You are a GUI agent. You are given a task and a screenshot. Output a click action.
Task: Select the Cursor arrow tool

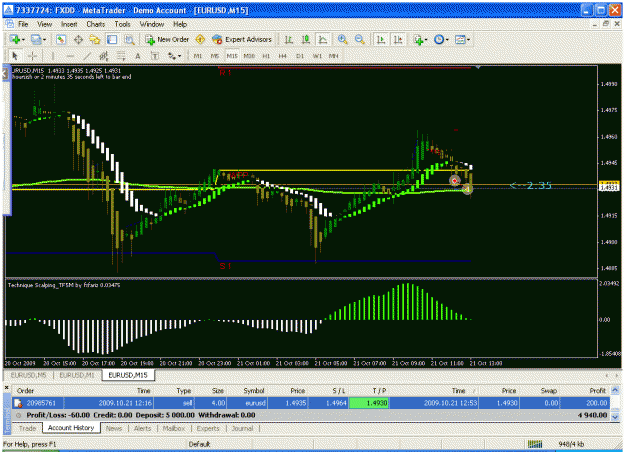tap(15, 56)
